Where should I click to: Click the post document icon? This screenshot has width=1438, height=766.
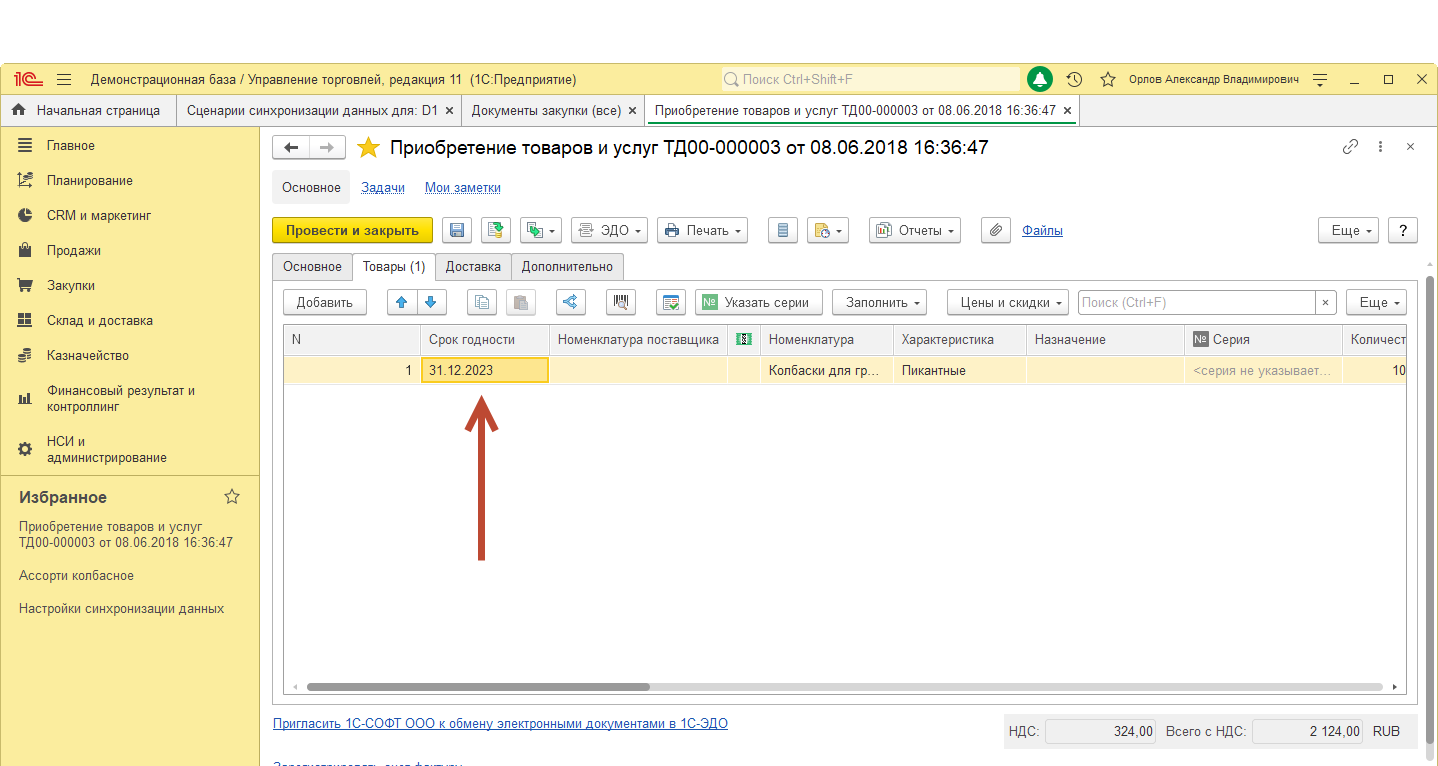tap(496, 231)
